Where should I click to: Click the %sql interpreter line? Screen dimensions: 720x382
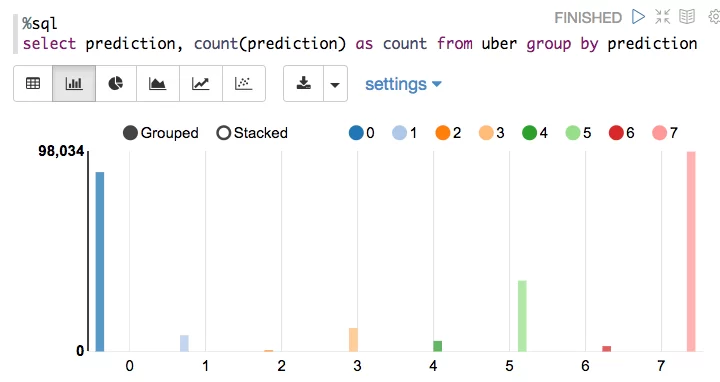pos(39,23)
